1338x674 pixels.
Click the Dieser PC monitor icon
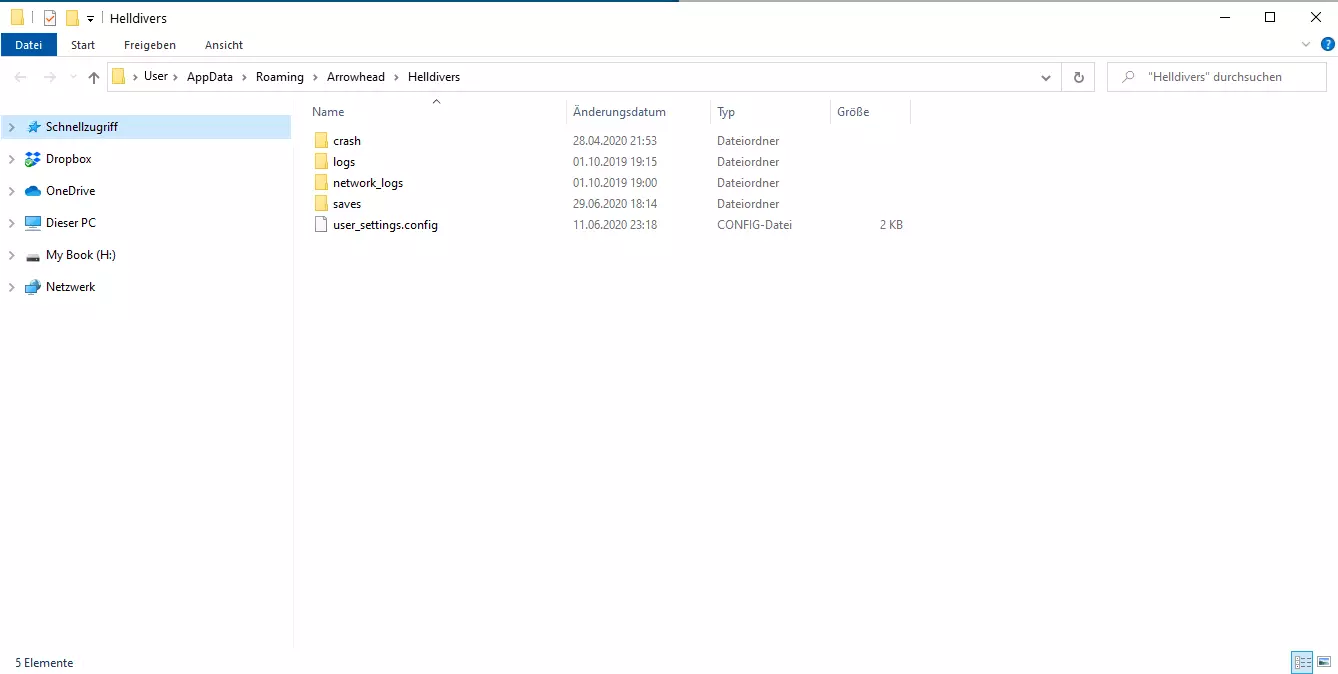(x=34, y=223)
